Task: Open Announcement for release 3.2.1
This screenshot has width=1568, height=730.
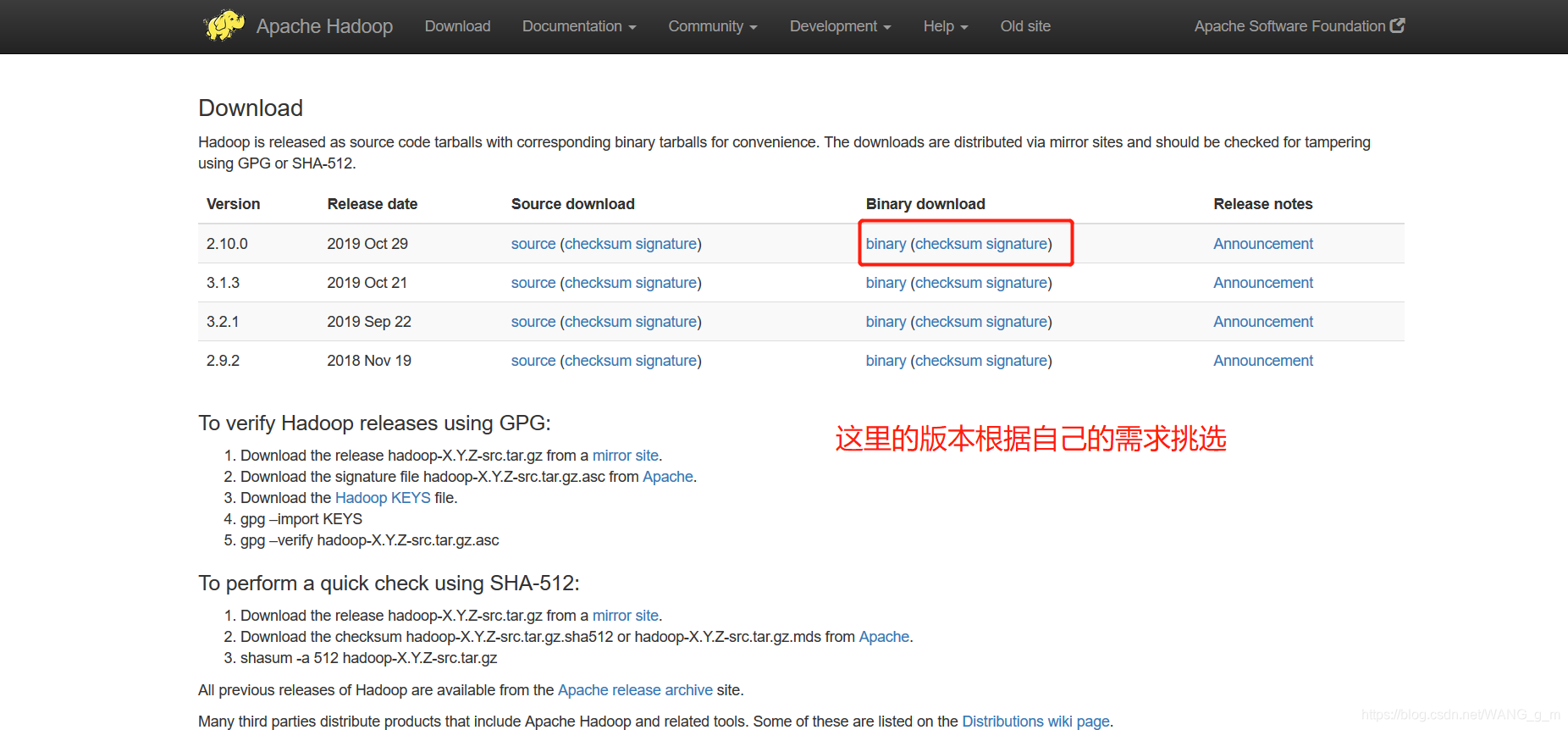Action: (1263, 322)
